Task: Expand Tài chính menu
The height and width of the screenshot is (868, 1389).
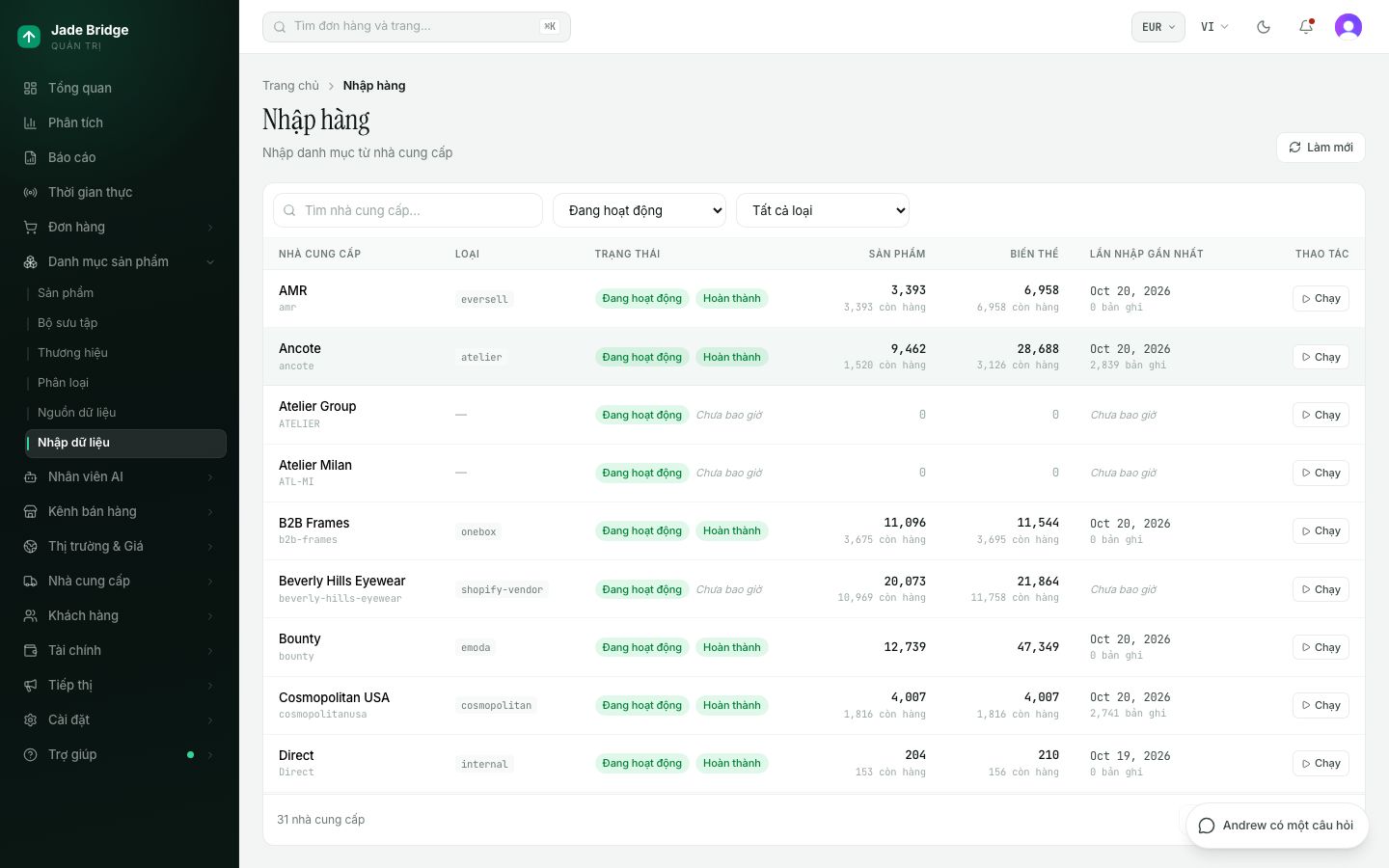Action: tap(120, 650)
